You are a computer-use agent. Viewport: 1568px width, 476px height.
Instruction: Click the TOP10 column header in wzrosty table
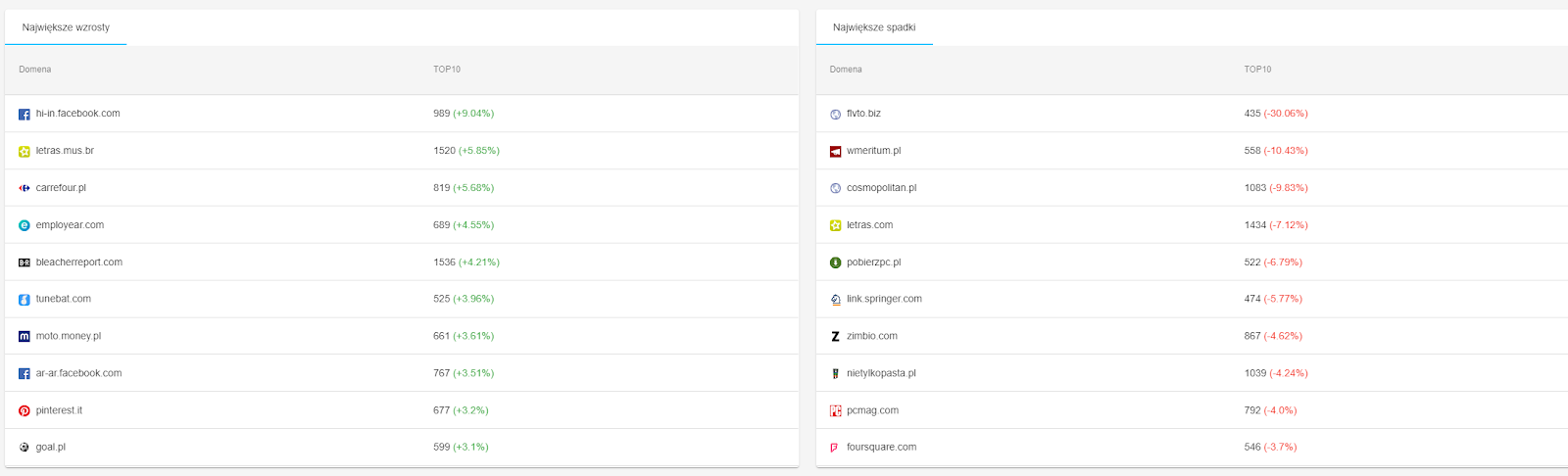pos(447,70)
